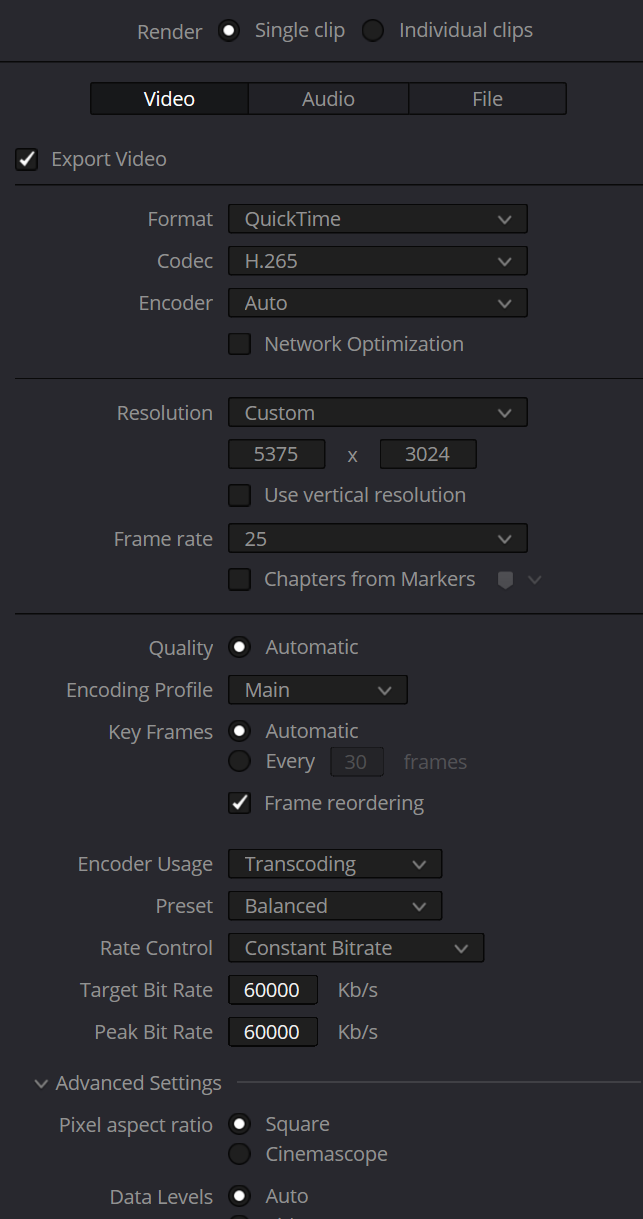Switch to the Audio tab
Image resolution: width=643 pixels, height=1219 pixels.
point(328,99)
